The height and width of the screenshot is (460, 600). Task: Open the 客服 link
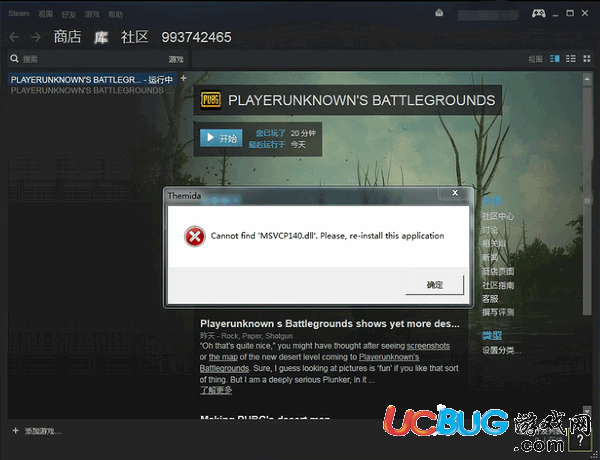[x=490, y=299]
